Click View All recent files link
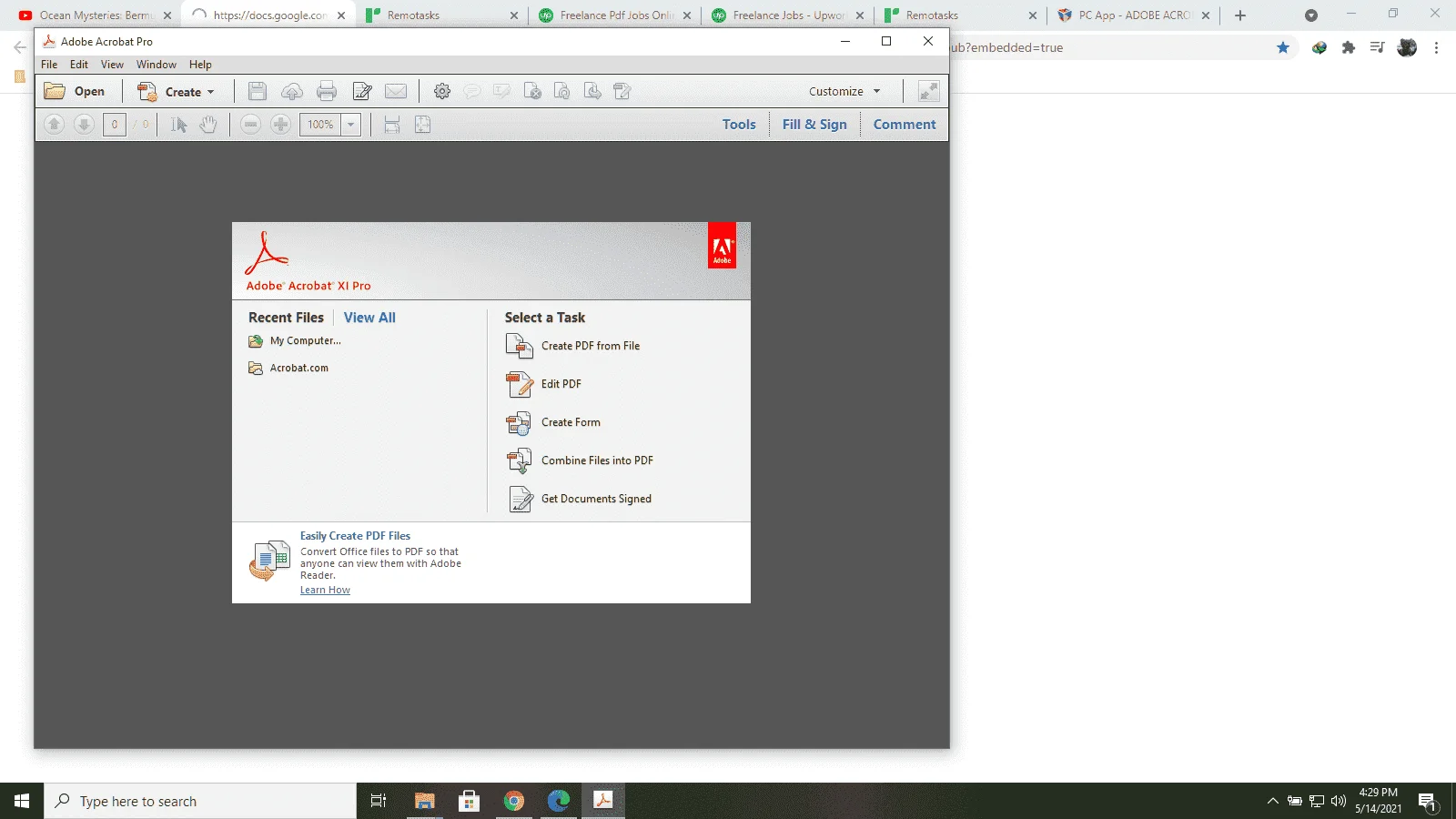Screen dimensions: 1456x819 tap(369, 318)
